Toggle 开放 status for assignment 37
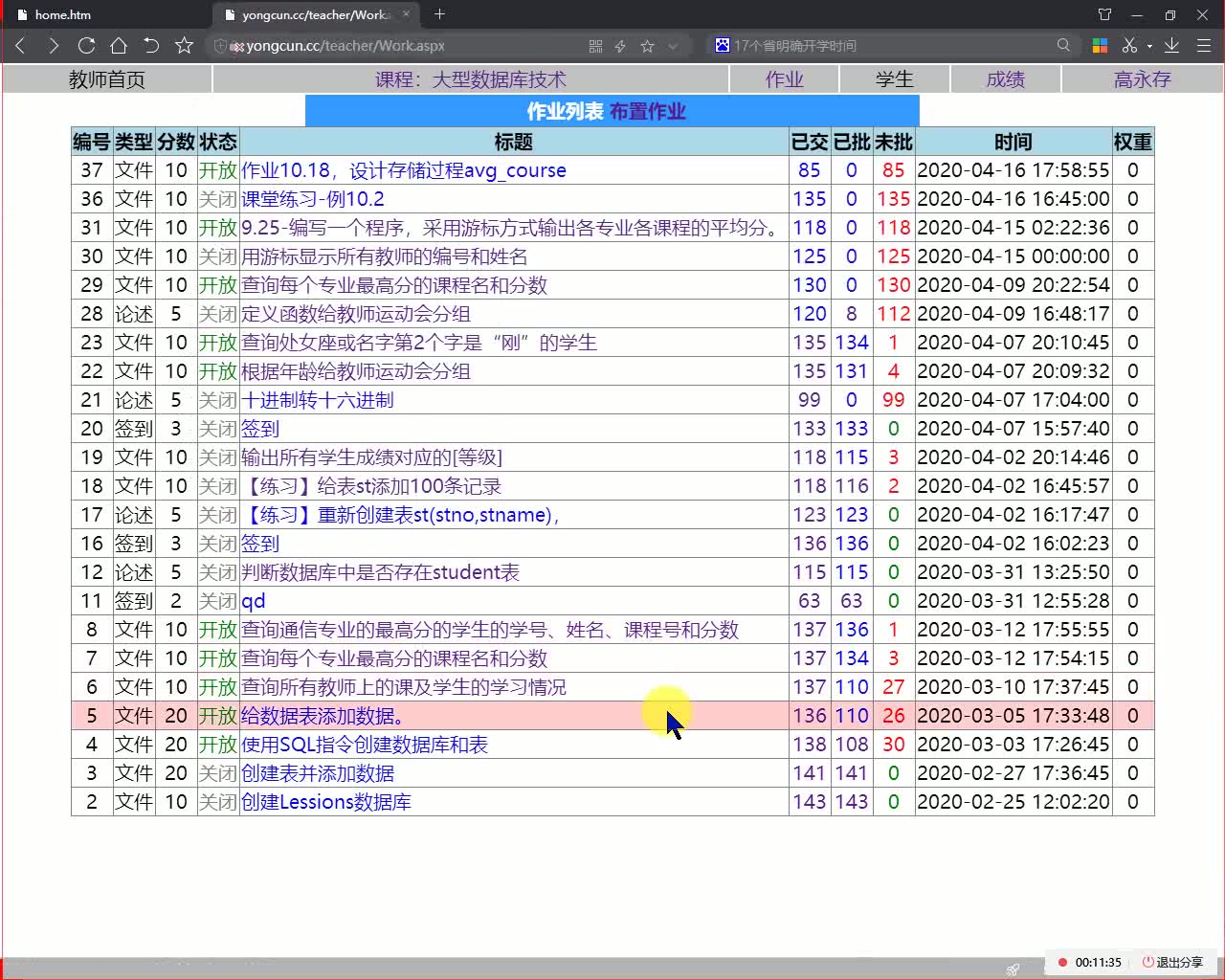Viewport: 1225px width, 980px height. click(x=218, y=170)
